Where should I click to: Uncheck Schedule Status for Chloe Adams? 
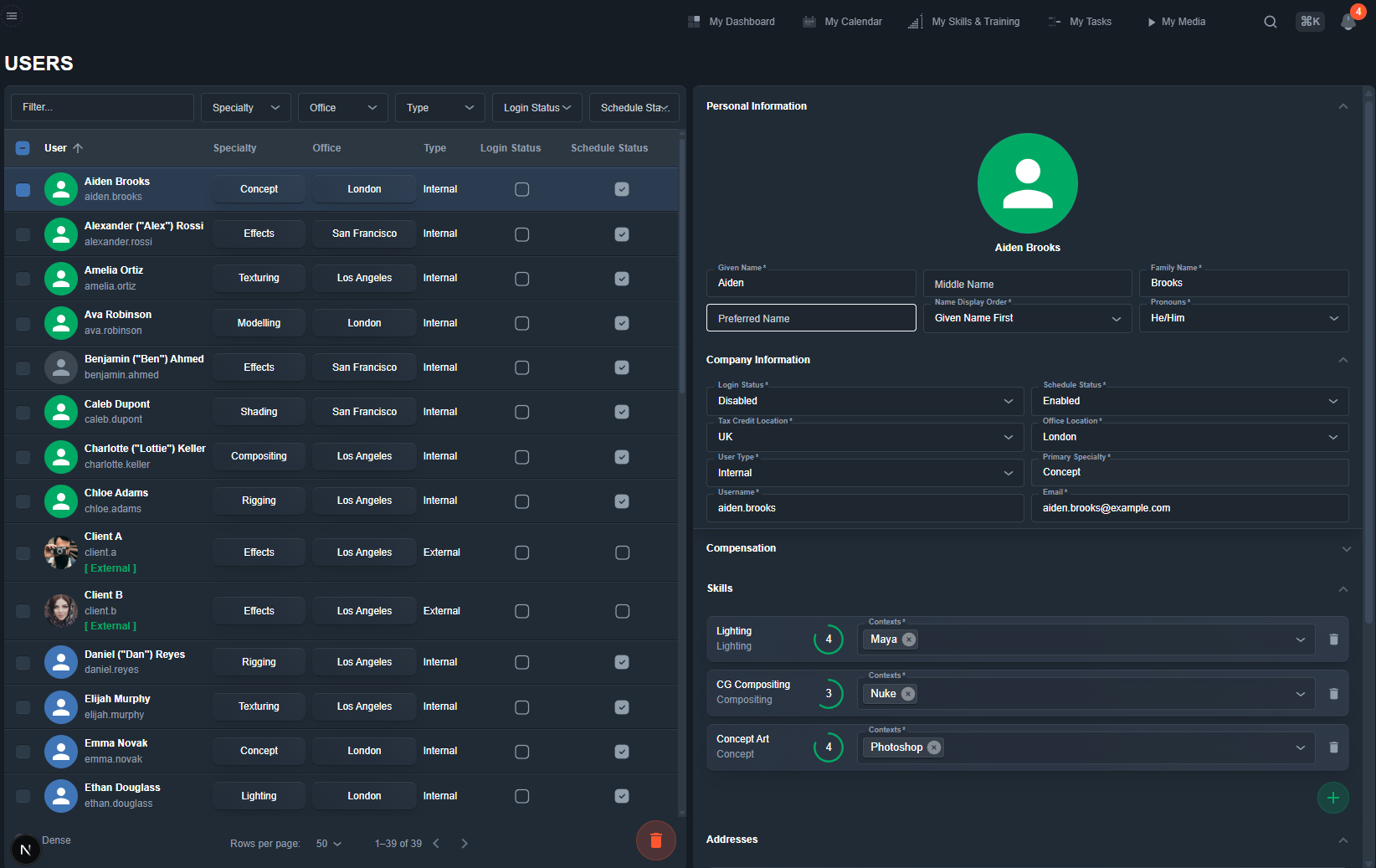622,501
